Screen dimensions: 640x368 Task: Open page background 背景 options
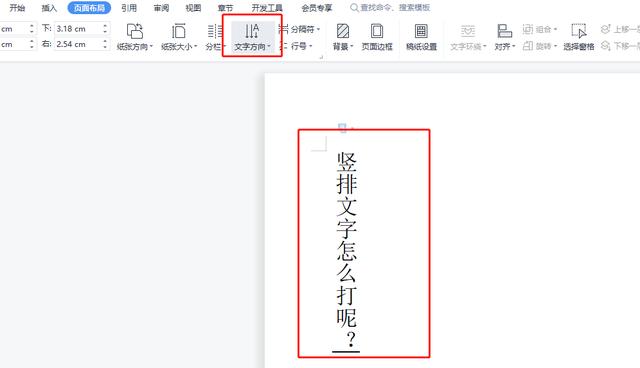(343, 37)
